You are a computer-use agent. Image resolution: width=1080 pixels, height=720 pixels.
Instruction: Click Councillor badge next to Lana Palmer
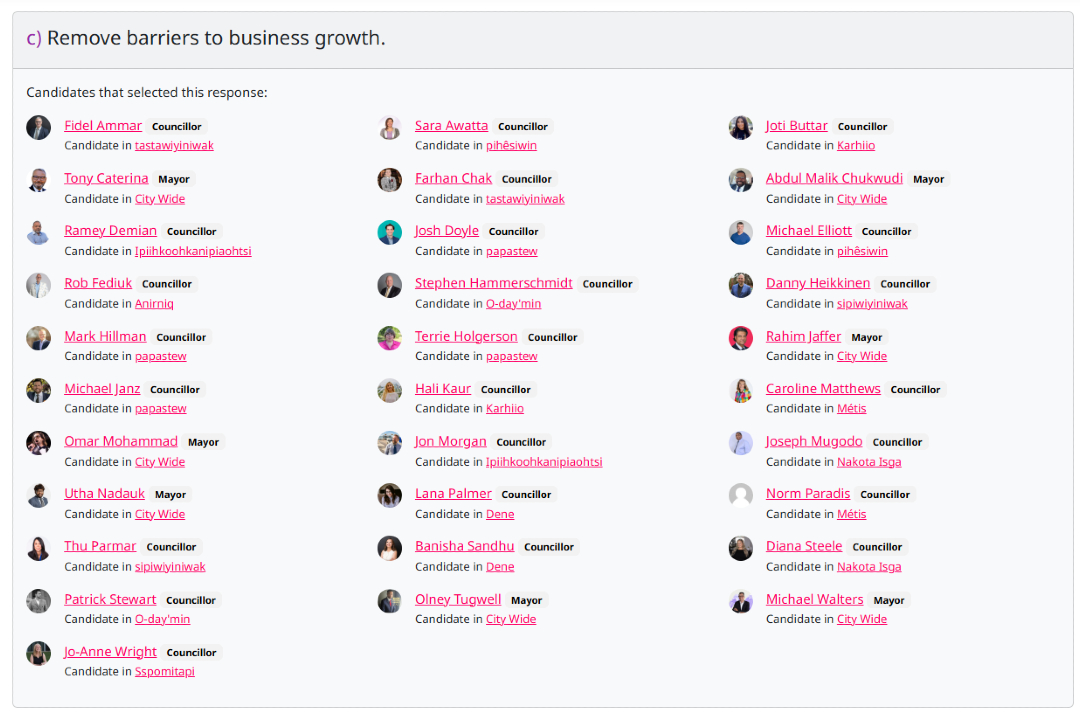point(526,495)
